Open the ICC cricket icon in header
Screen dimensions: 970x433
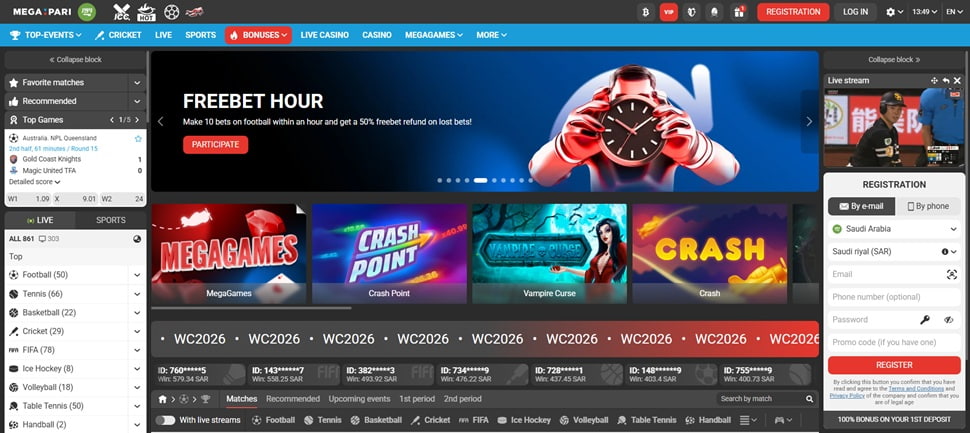point(122,12)
